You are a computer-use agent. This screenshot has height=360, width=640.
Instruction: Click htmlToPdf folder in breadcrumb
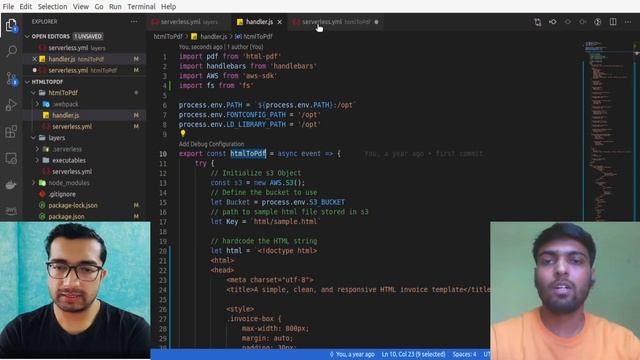(168, 37)
